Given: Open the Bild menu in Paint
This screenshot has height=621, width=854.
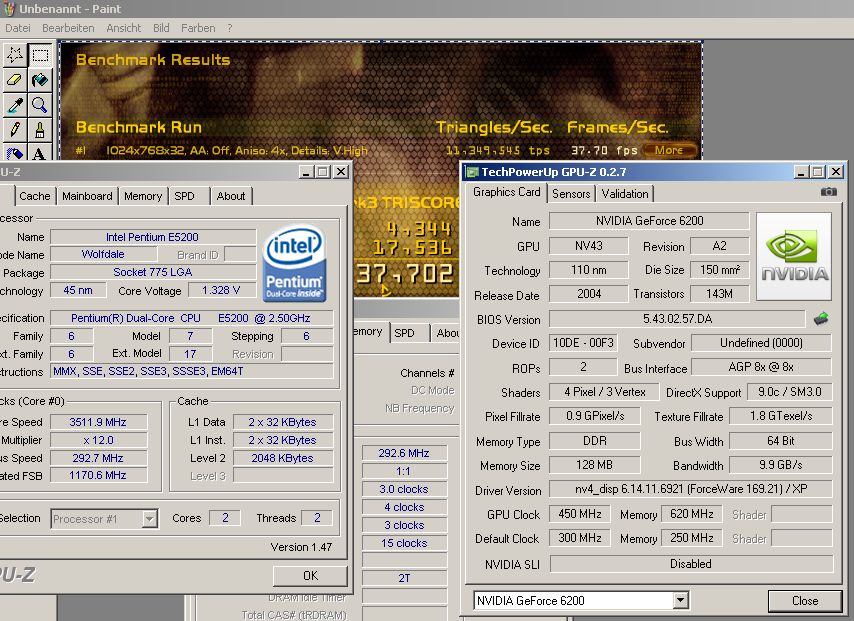Looking at the screenshot, I should 161,28.
